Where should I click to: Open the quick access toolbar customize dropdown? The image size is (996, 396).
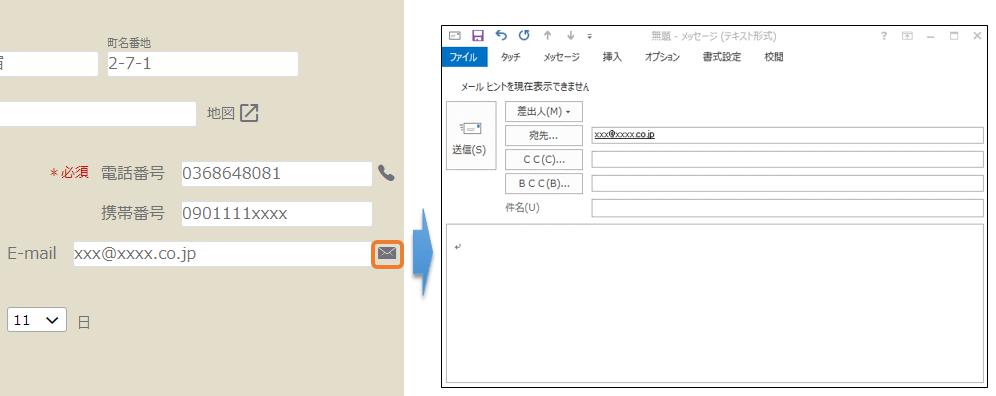point(589,36)
